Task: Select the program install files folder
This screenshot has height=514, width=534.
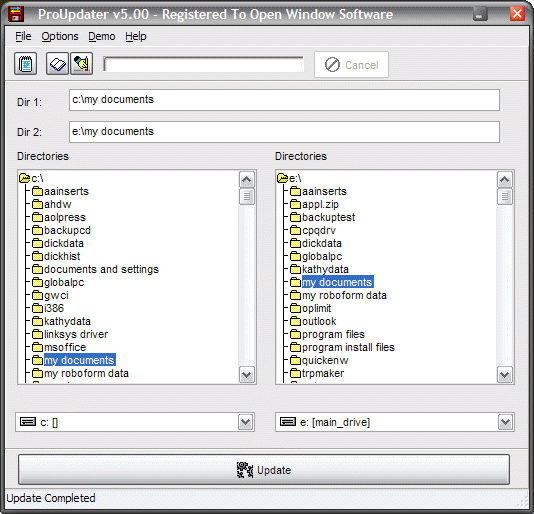Action: pos(342,347)
